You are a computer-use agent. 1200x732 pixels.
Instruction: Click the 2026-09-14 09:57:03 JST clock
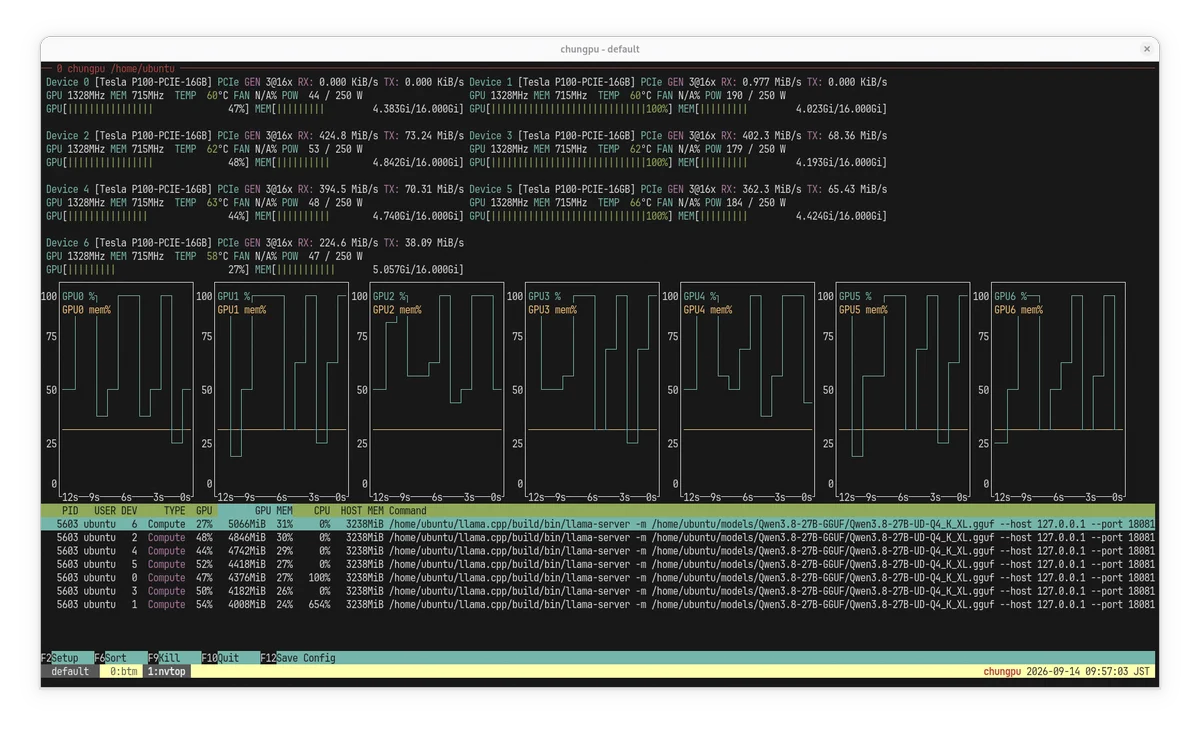point(1088,672)
